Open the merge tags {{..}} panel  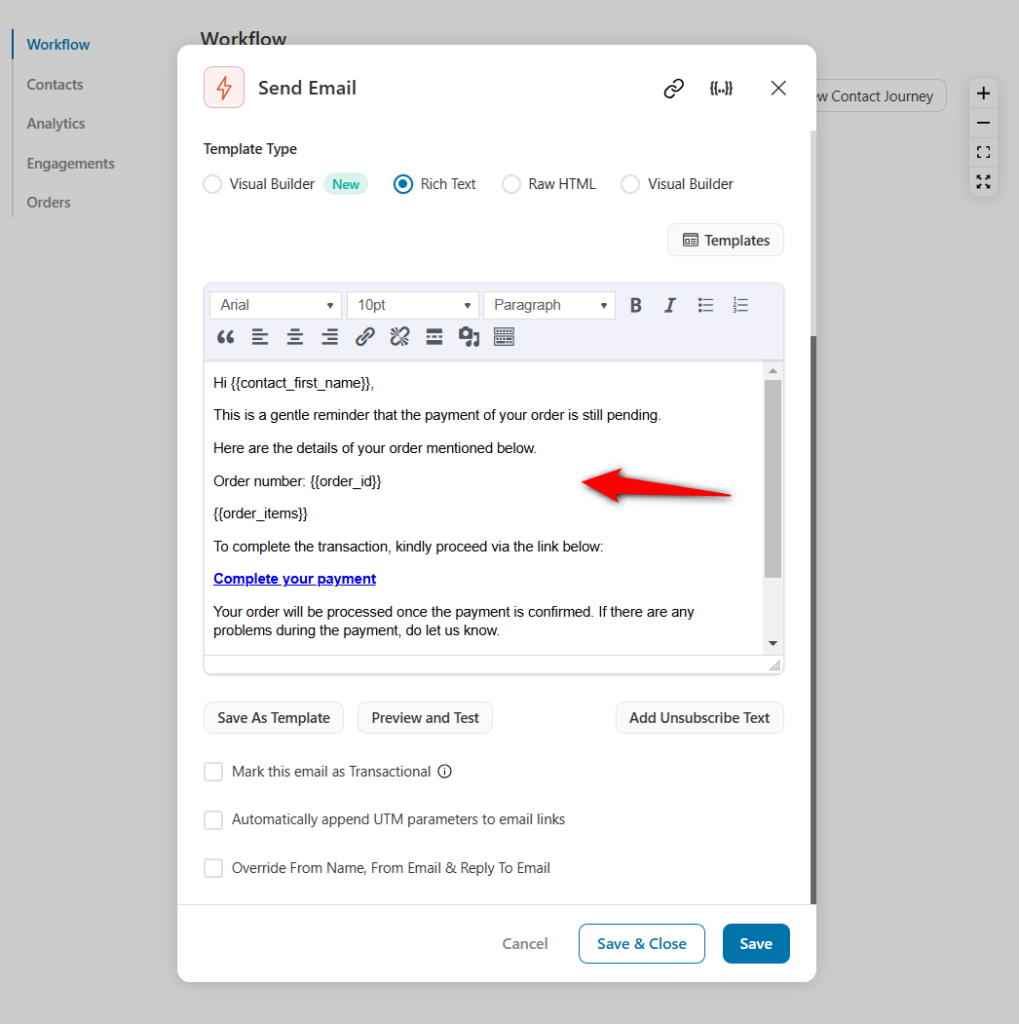point(721,88)
